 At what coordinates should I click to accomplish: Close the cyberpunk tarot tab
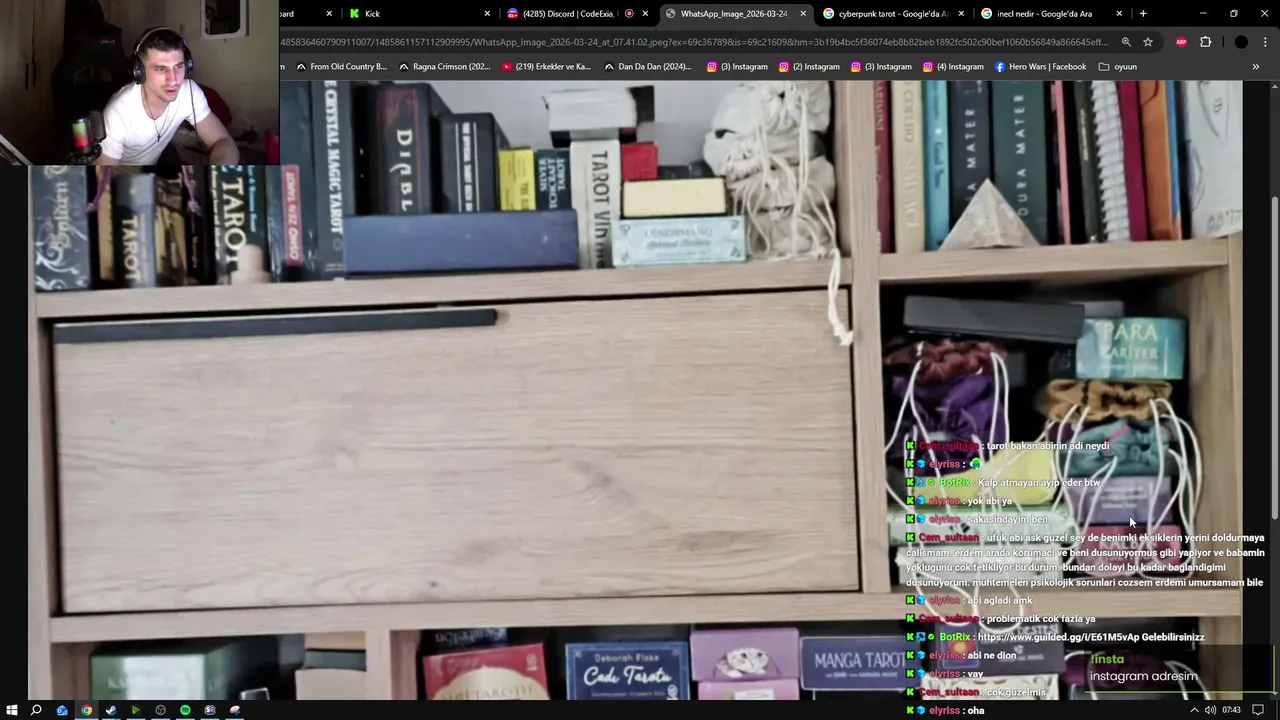[961, 14]
